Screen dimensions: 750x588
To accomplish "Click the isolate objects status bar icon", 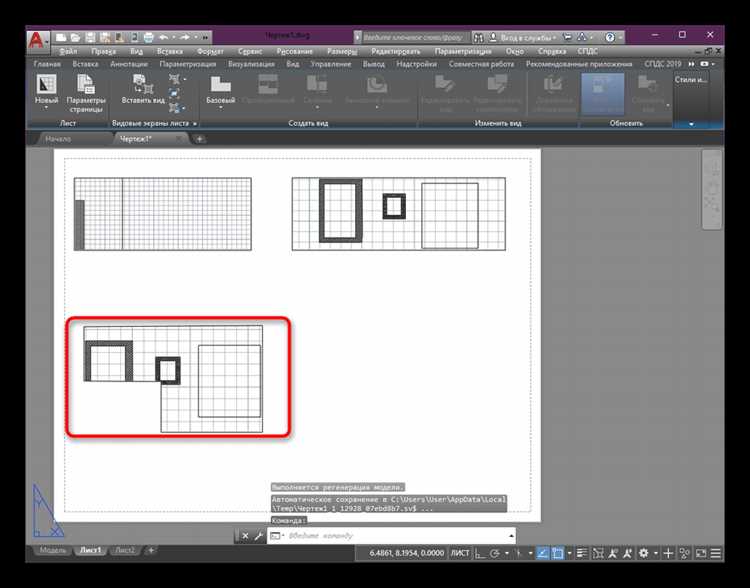I will [x=685, y=554].
